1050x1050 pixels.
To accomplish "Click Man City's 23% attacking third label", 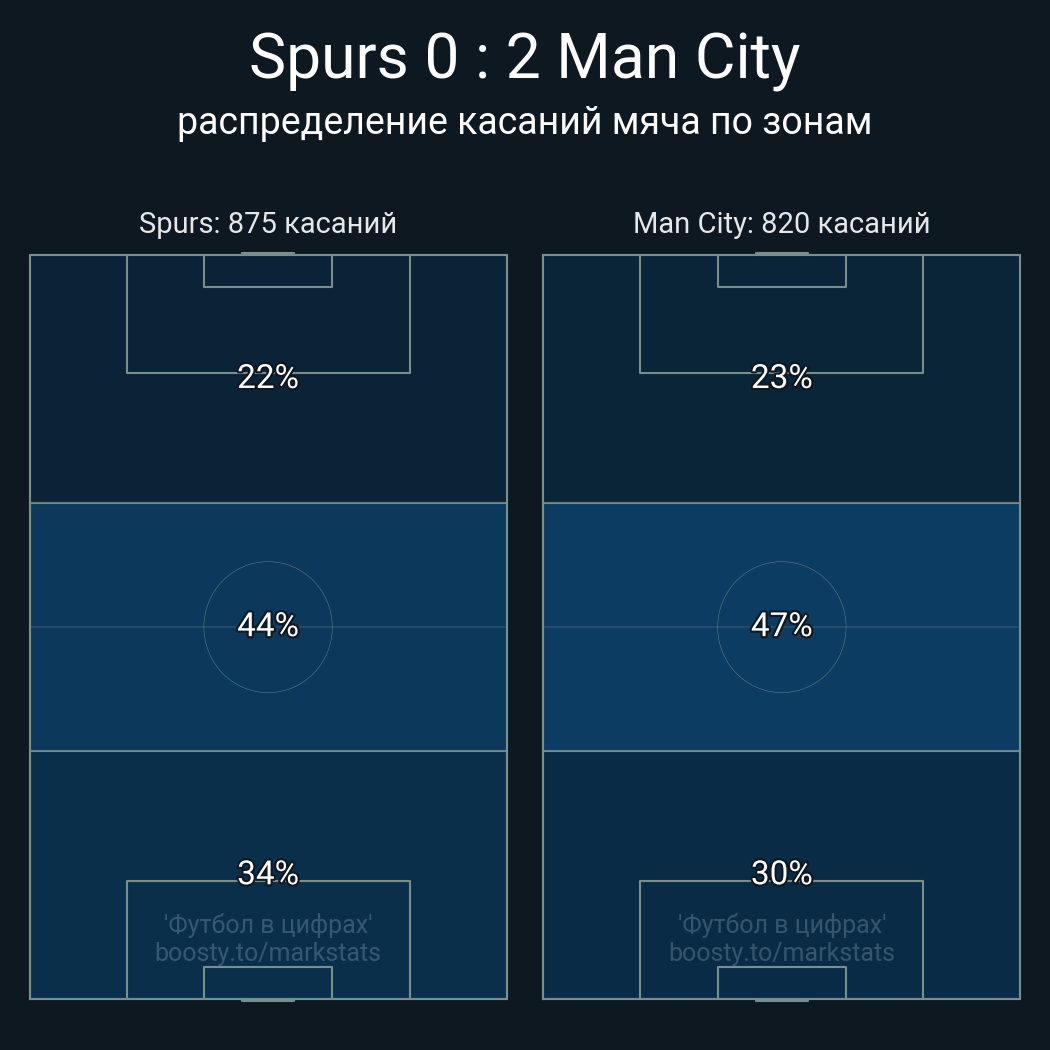I will (781, 377).
